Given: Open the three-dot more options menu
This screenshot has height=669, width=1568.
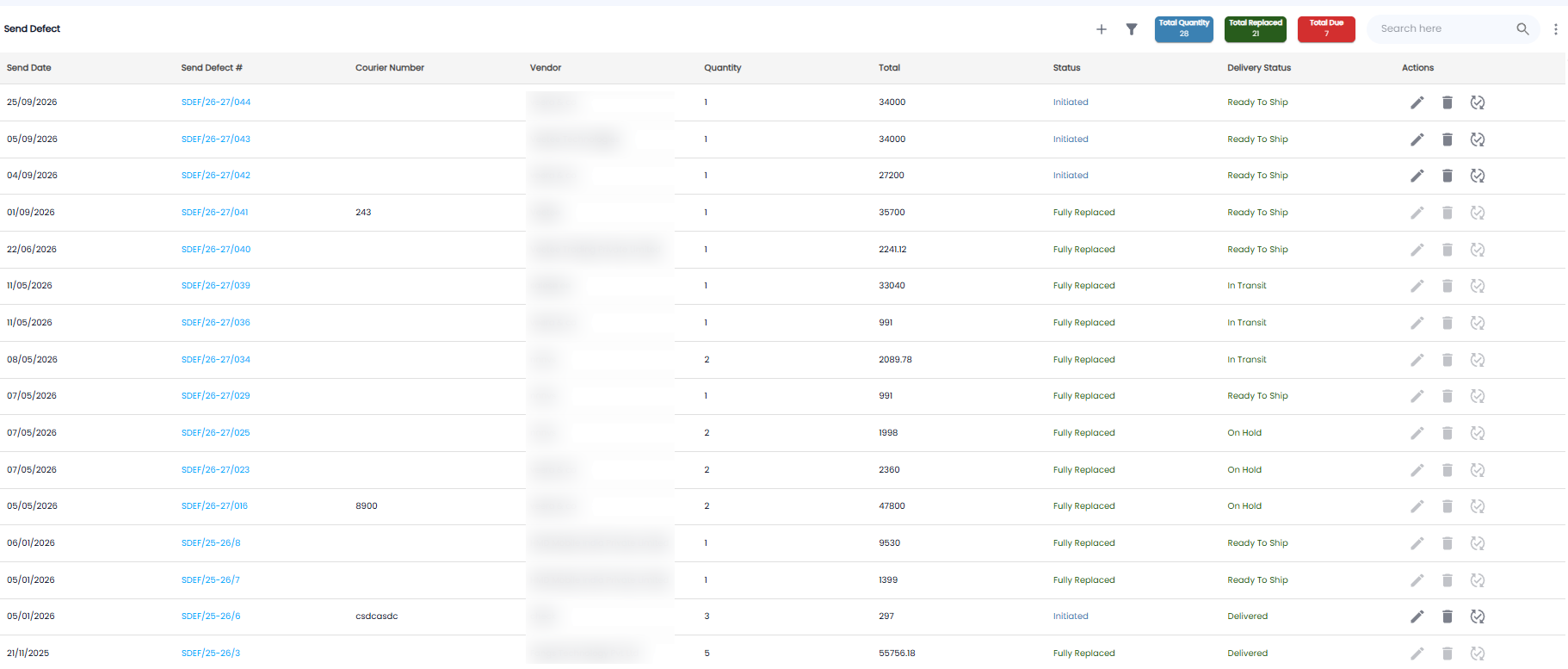Looking at the screenshot, I should pos(1555,29).
